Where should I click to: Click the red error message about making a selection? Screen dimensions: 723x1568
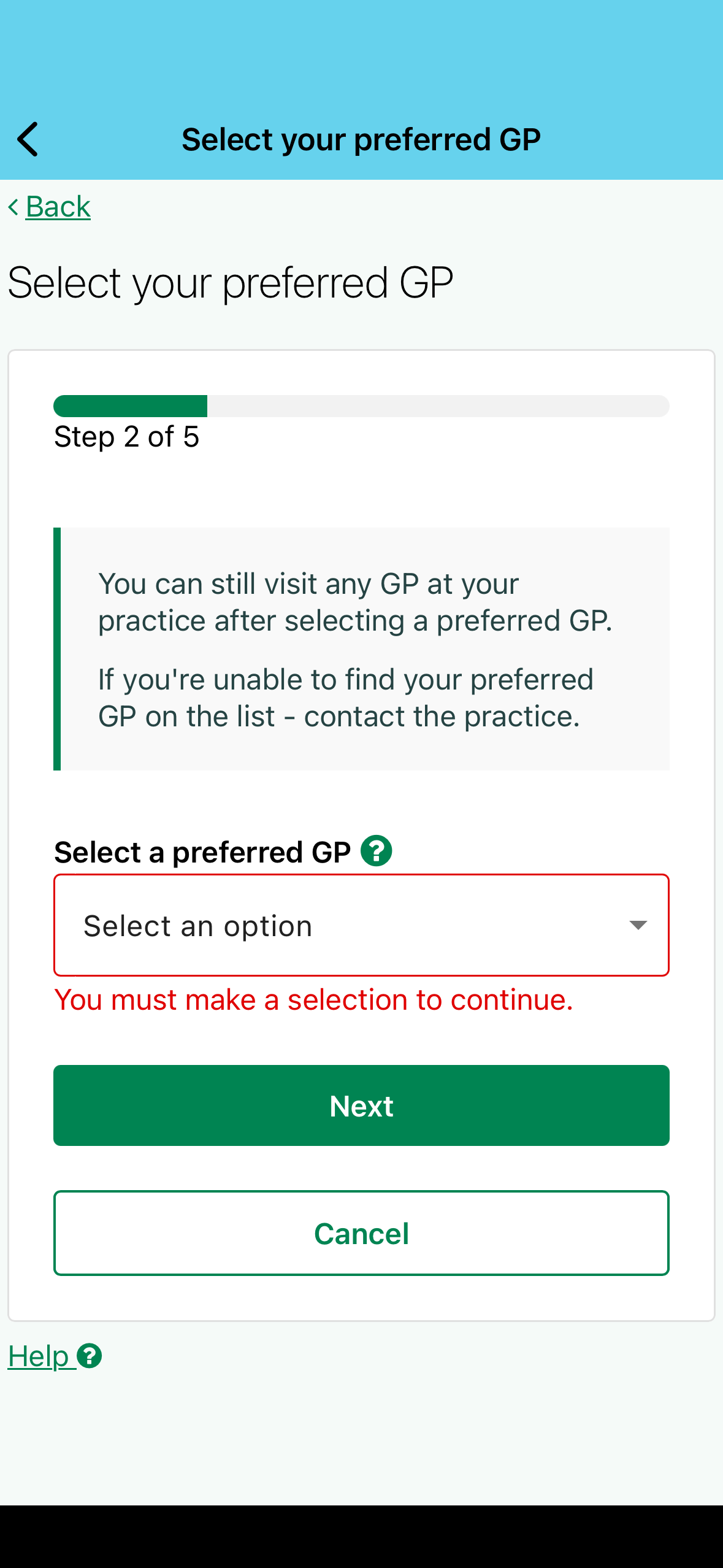pyautogui.click(x=313, y=1000)
